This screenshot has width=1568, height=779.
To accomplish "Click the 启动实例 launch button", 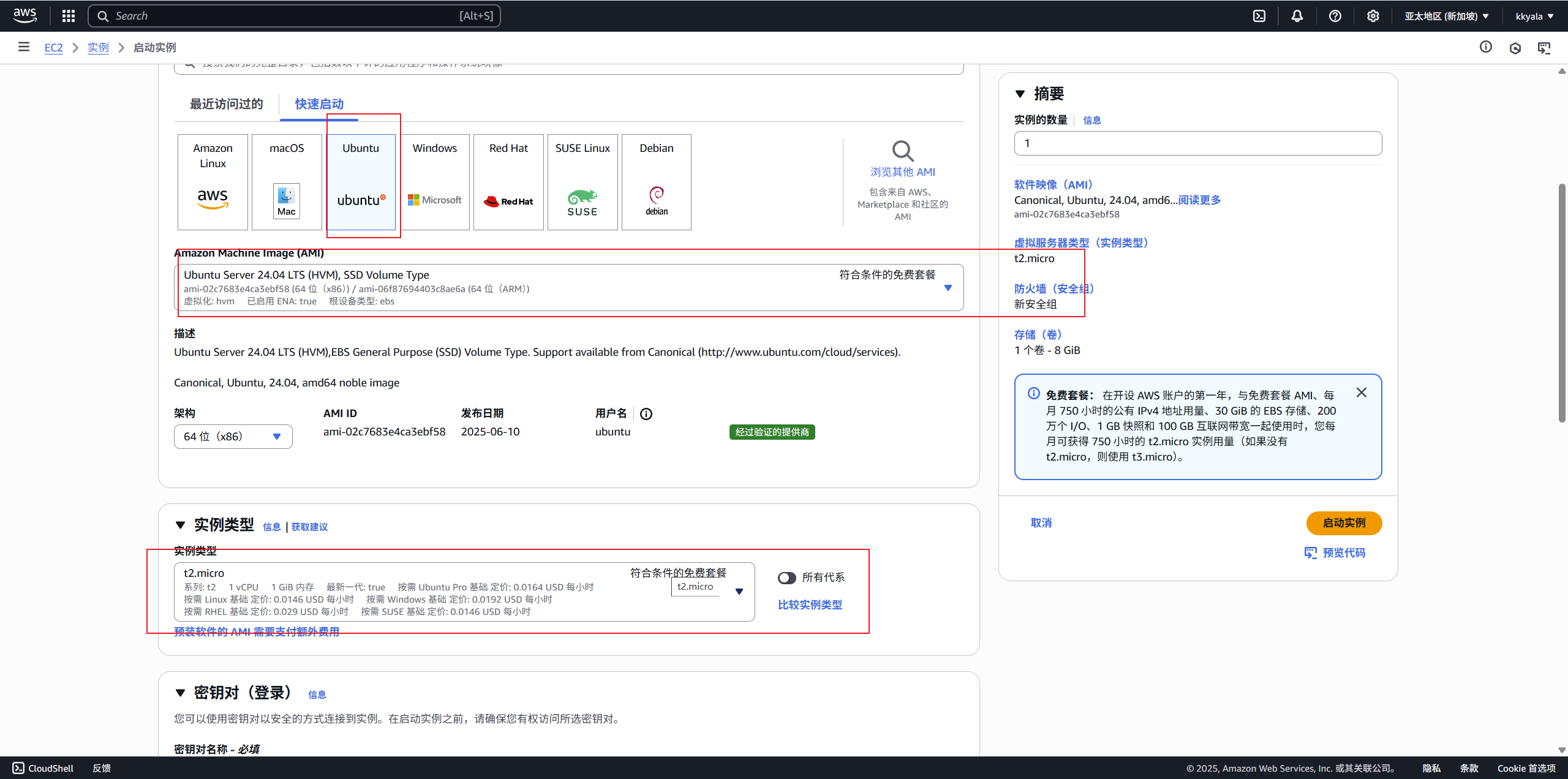I will tap(1344, 523).
